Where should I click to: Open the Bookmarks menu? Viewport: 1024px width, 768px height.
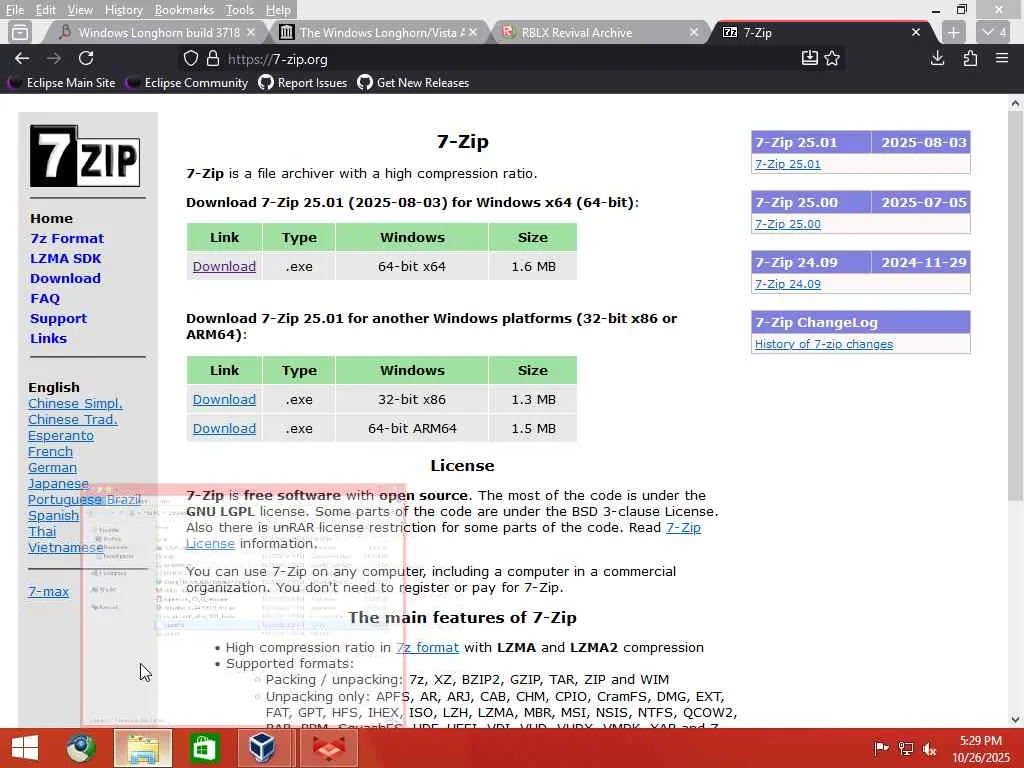point(184,10)
